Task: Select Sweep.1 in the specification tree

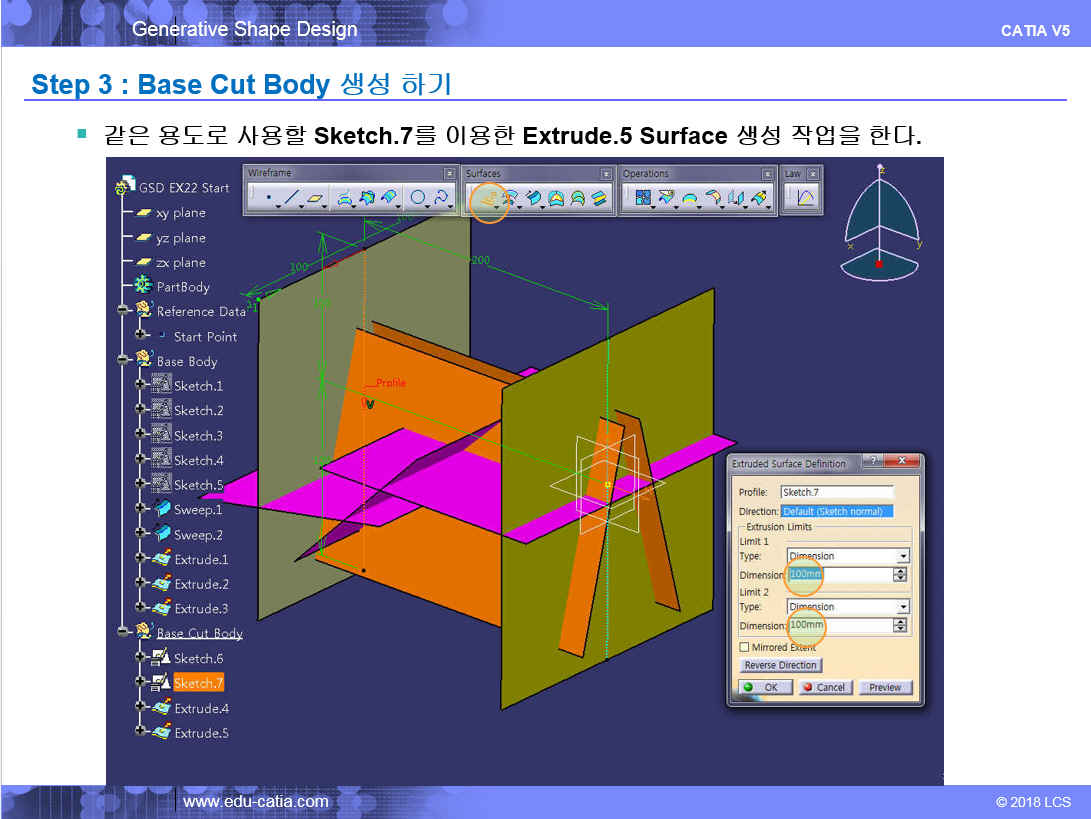Action: tap(198, 510)
